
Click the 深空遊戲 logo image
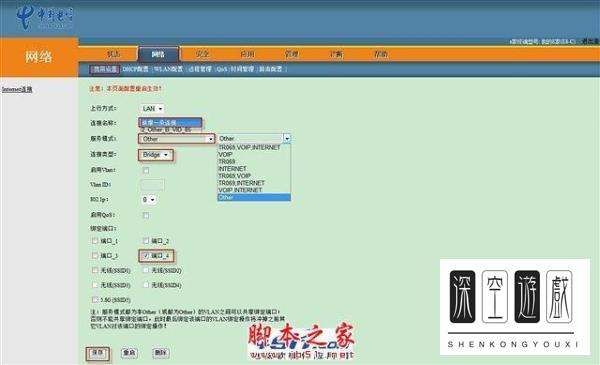[x=514, y=307]
